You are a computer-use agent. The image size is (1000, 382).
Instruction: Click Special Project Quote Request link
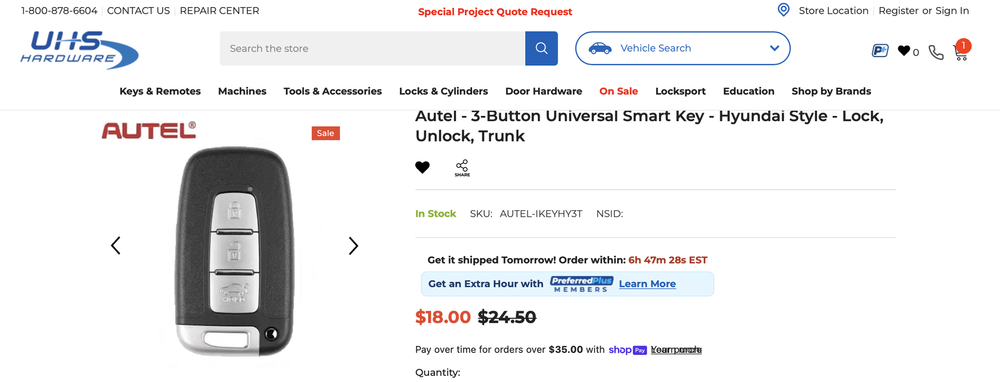(496, 11)
